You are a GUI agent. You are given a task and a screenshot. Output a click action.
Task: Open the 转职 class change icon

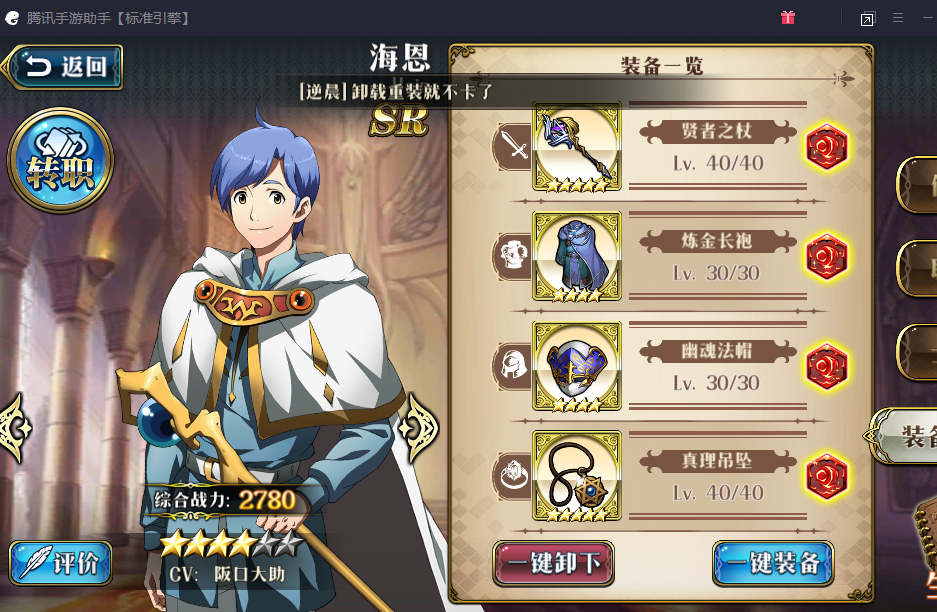coord(60,160)
